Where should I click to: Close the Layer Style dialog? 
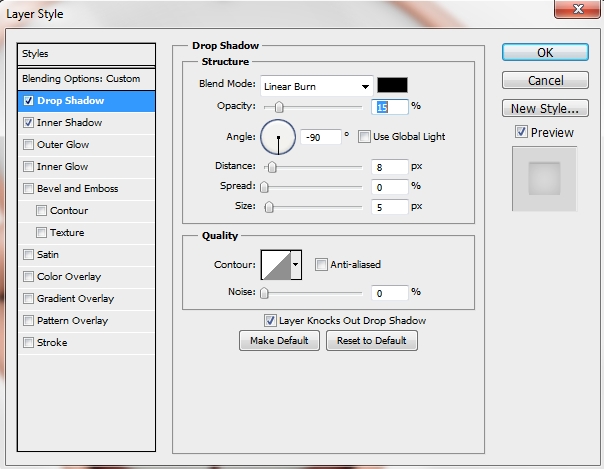(x=578, y=8)
